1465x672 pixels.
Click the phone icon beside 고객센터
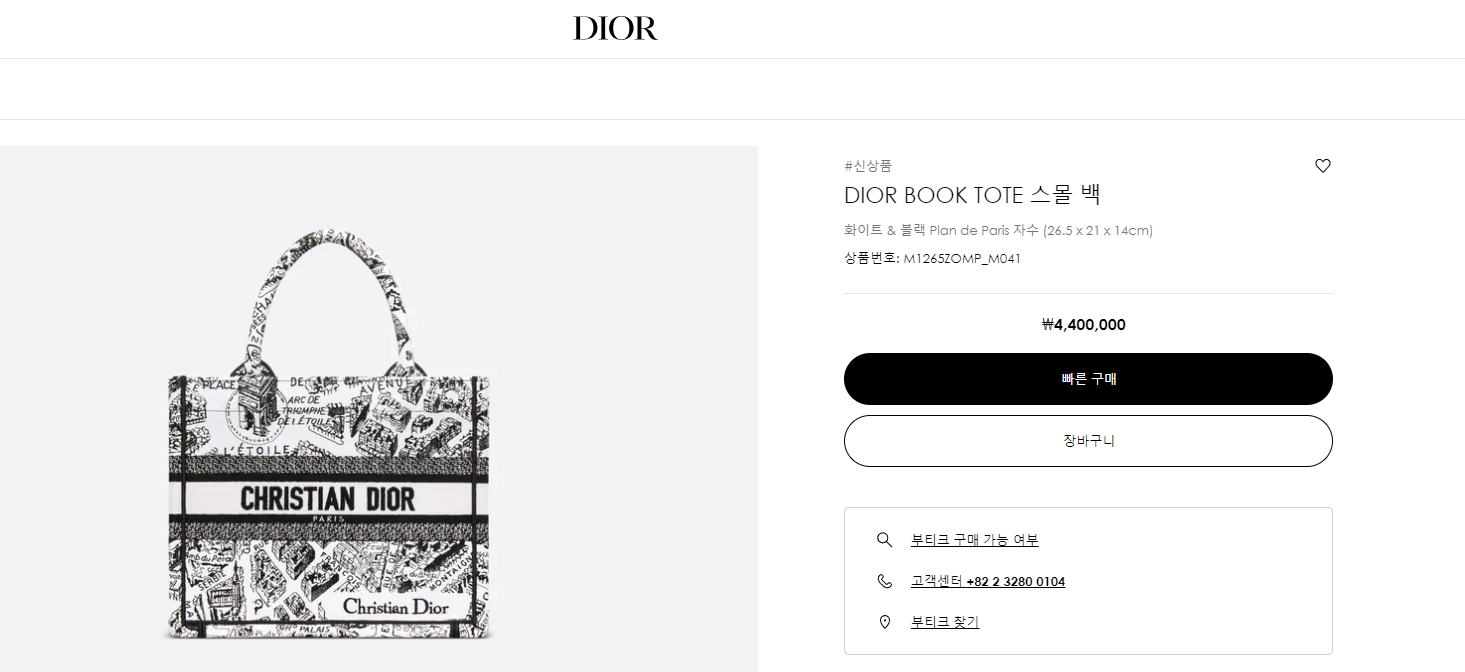[884, 581]
